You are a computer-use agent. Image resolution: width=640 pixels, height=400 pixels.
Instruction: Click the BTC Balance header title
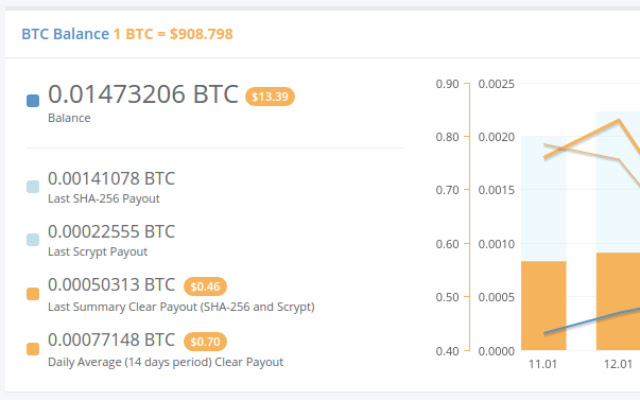point(65,34)
